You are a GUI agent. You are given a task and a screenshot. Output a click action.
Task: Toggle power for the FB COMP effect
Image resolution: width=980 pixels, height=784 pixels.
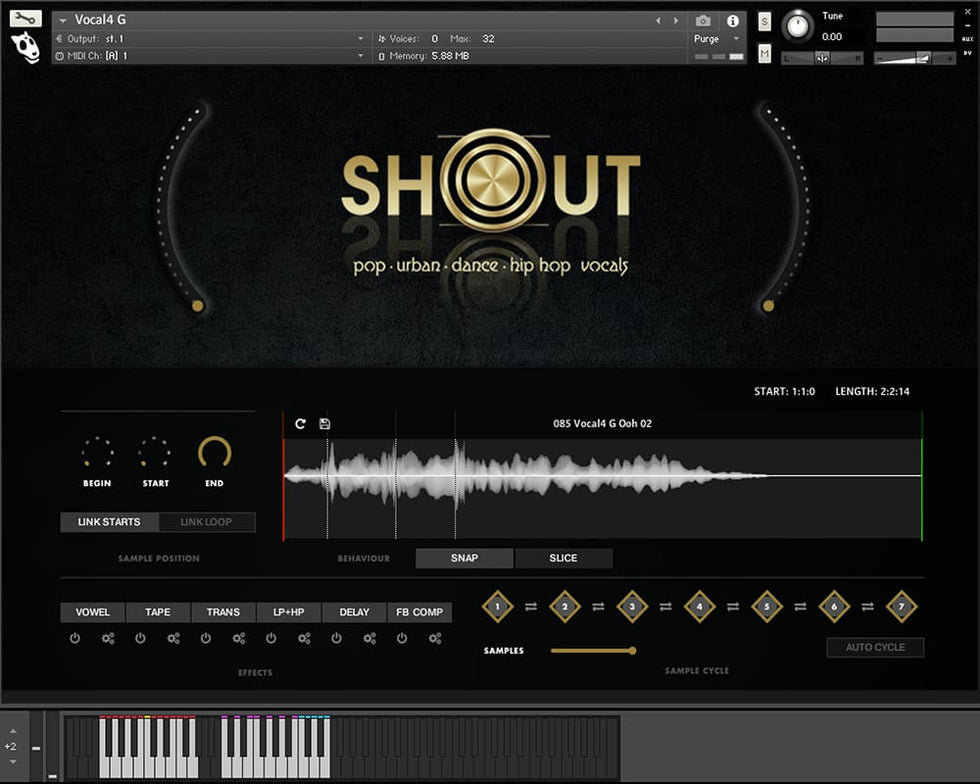[x=402, y=638]
